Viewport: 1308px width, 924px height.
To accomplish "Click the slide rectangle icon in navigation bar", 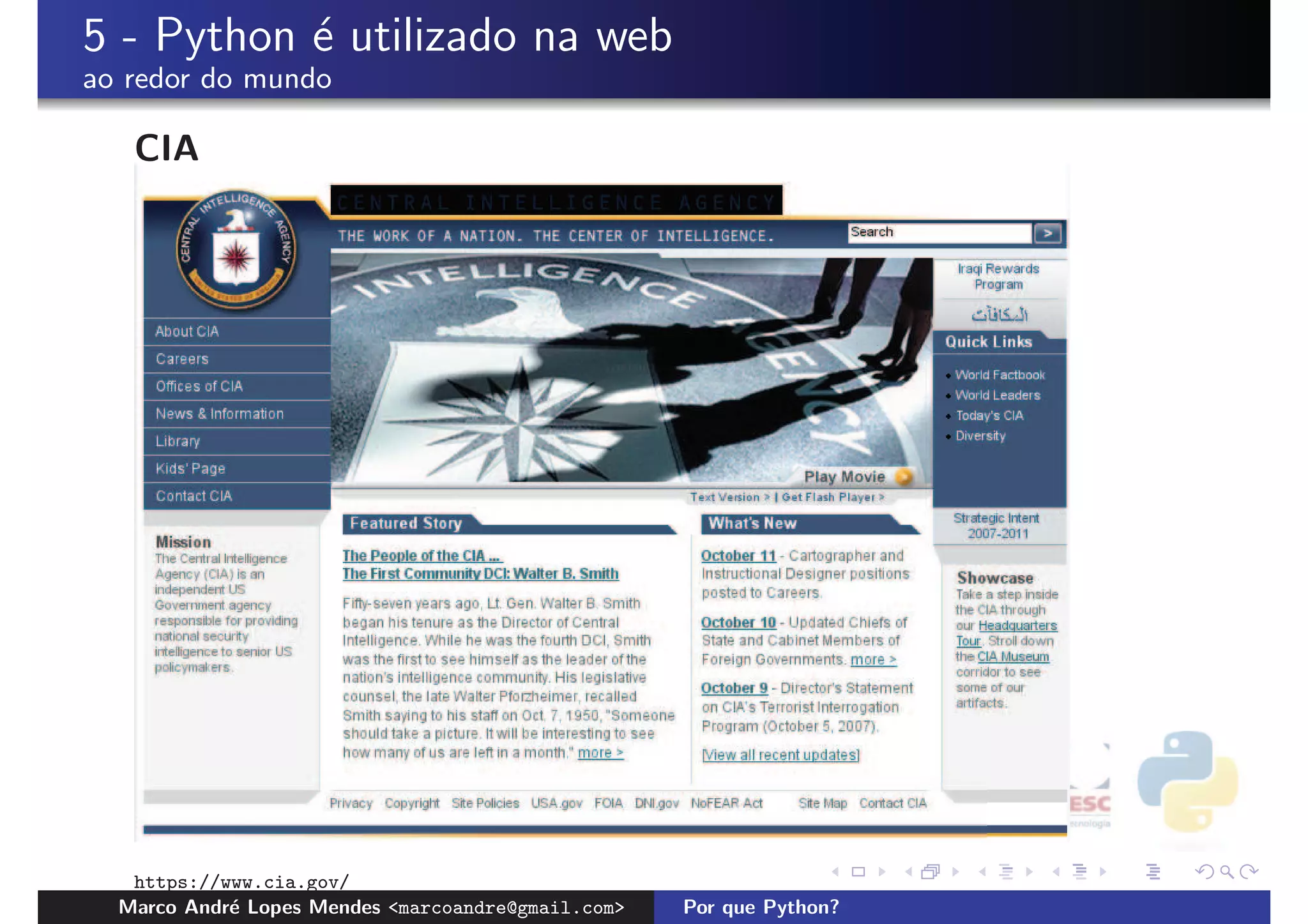I will (x=858, y=872).
